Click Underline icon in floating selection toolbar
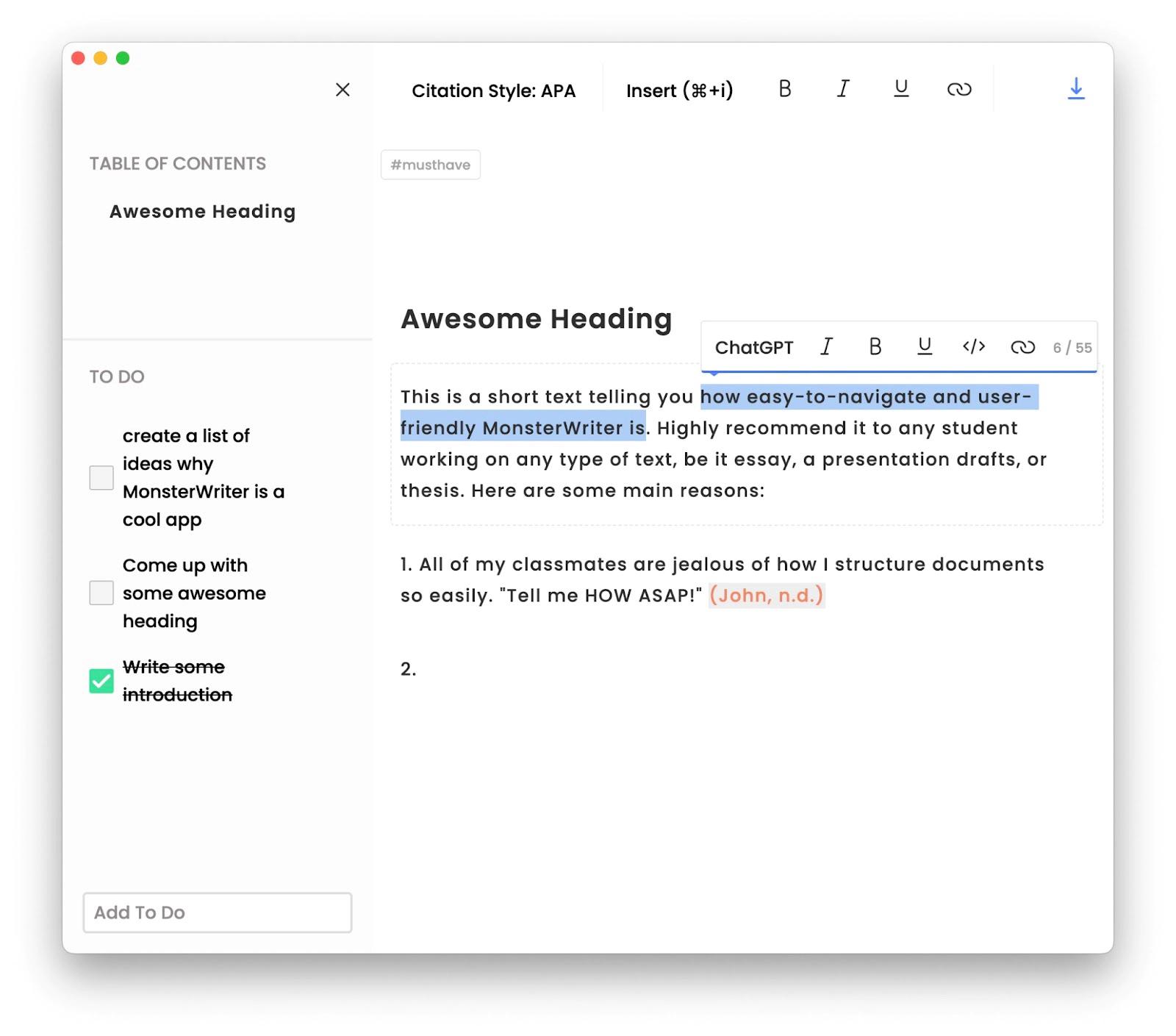Screen dimensions: 1176x1036 [x=925, y=346]
